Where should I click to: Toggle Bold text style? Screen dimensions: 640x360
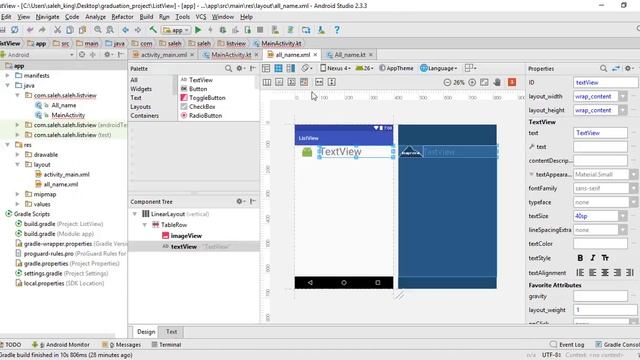click(x=580, y=258)
